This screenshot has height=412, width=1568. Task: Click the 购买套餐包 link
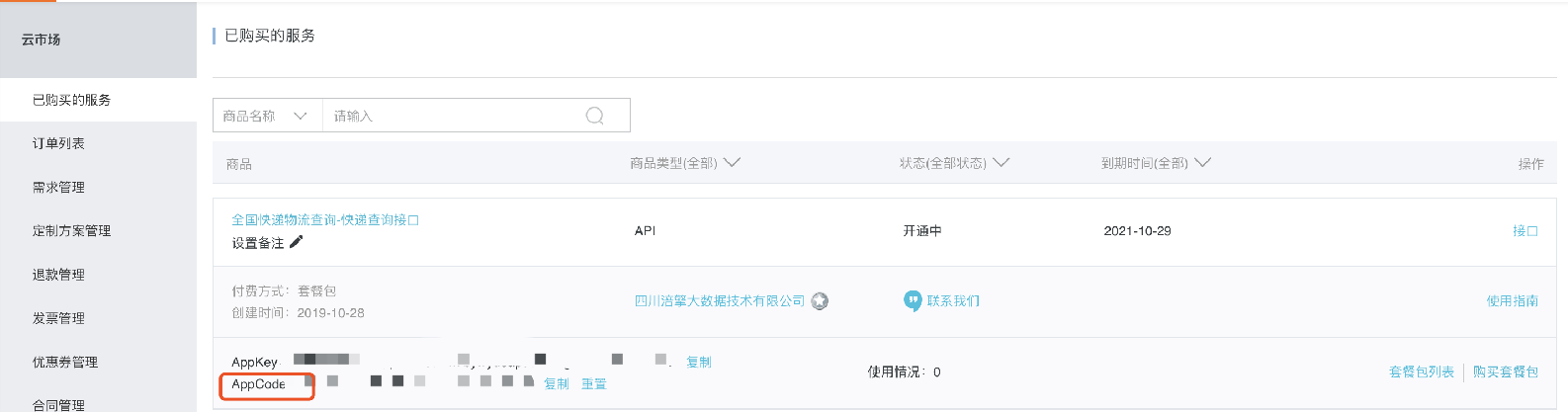coord(1505,371)
